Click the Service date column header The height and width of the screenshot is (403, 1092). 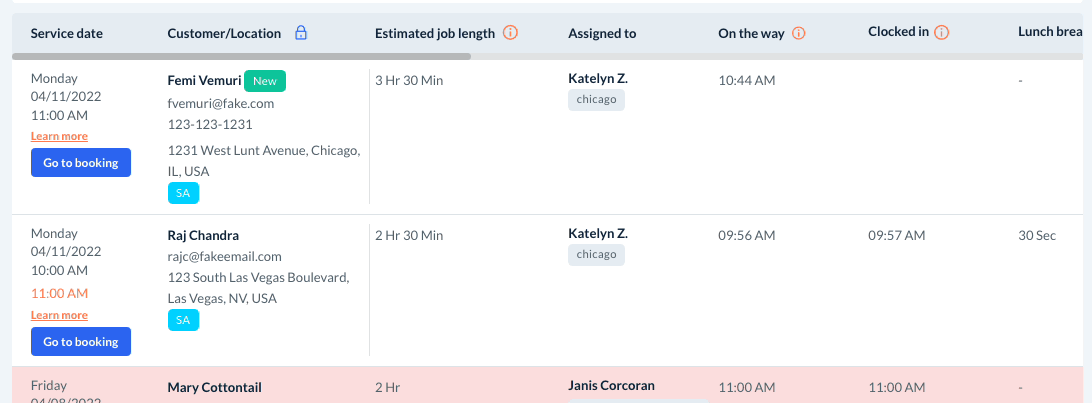pos(67,33)
